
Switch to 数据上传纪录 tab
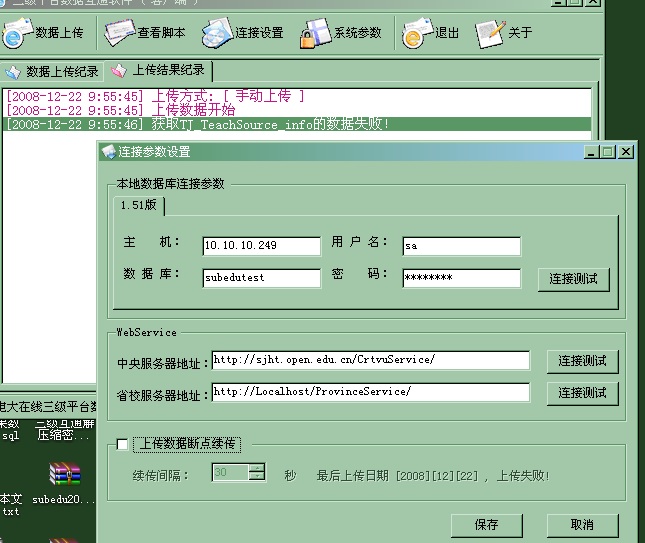(53, 72)
